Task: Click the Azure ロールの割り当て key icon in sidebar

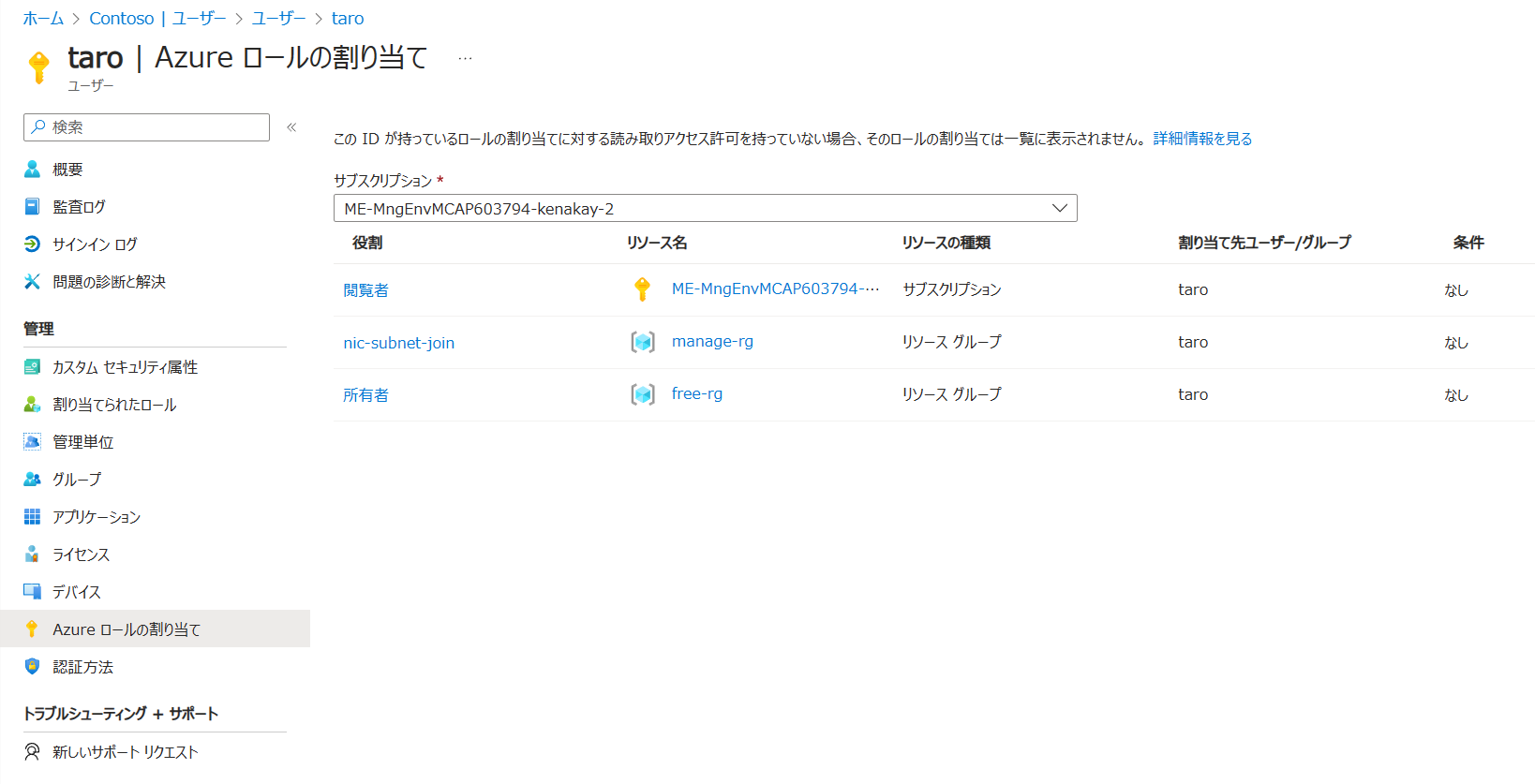Action: coord(32,629)
